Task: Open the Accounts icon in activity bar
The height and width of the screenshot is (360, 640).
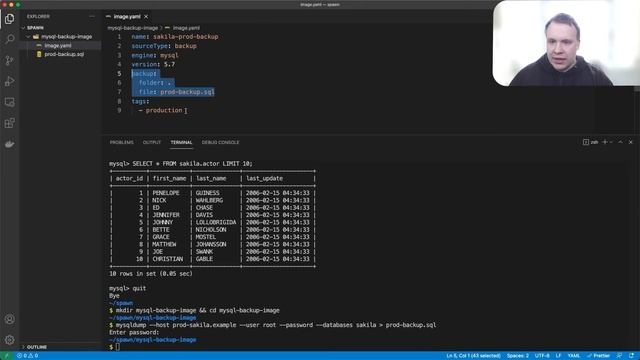Action: pyautogui.click(x=9, y=319)
